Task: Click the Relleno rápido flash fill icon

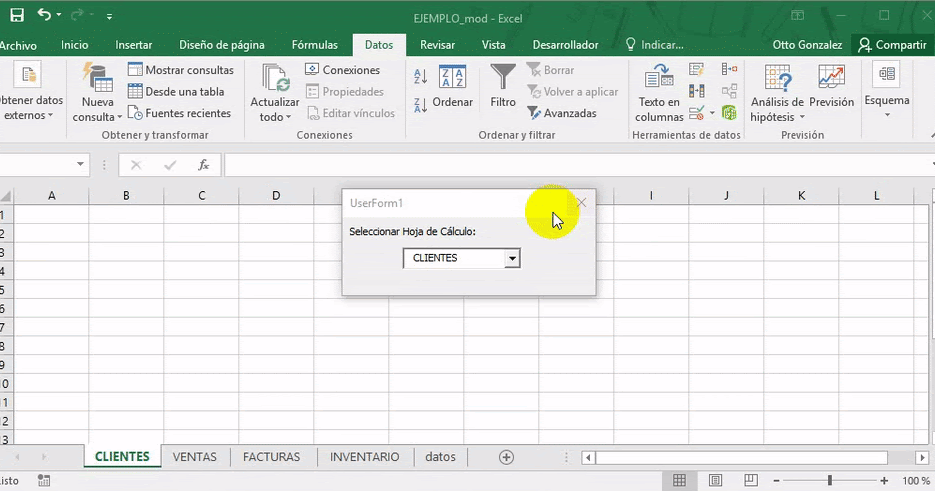Action: 696,70
